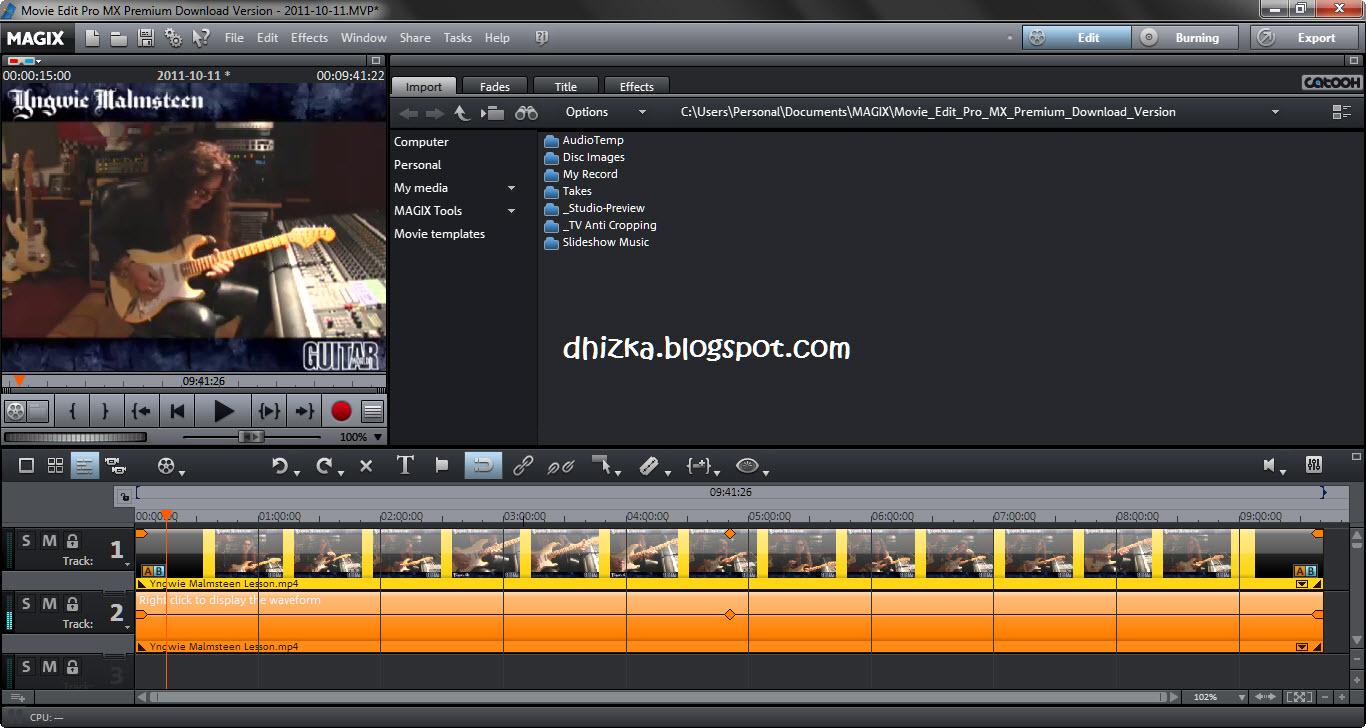Navigate forward in the Import browser
This screenshot has width=1366, height=728.
[x=435, y=113]
